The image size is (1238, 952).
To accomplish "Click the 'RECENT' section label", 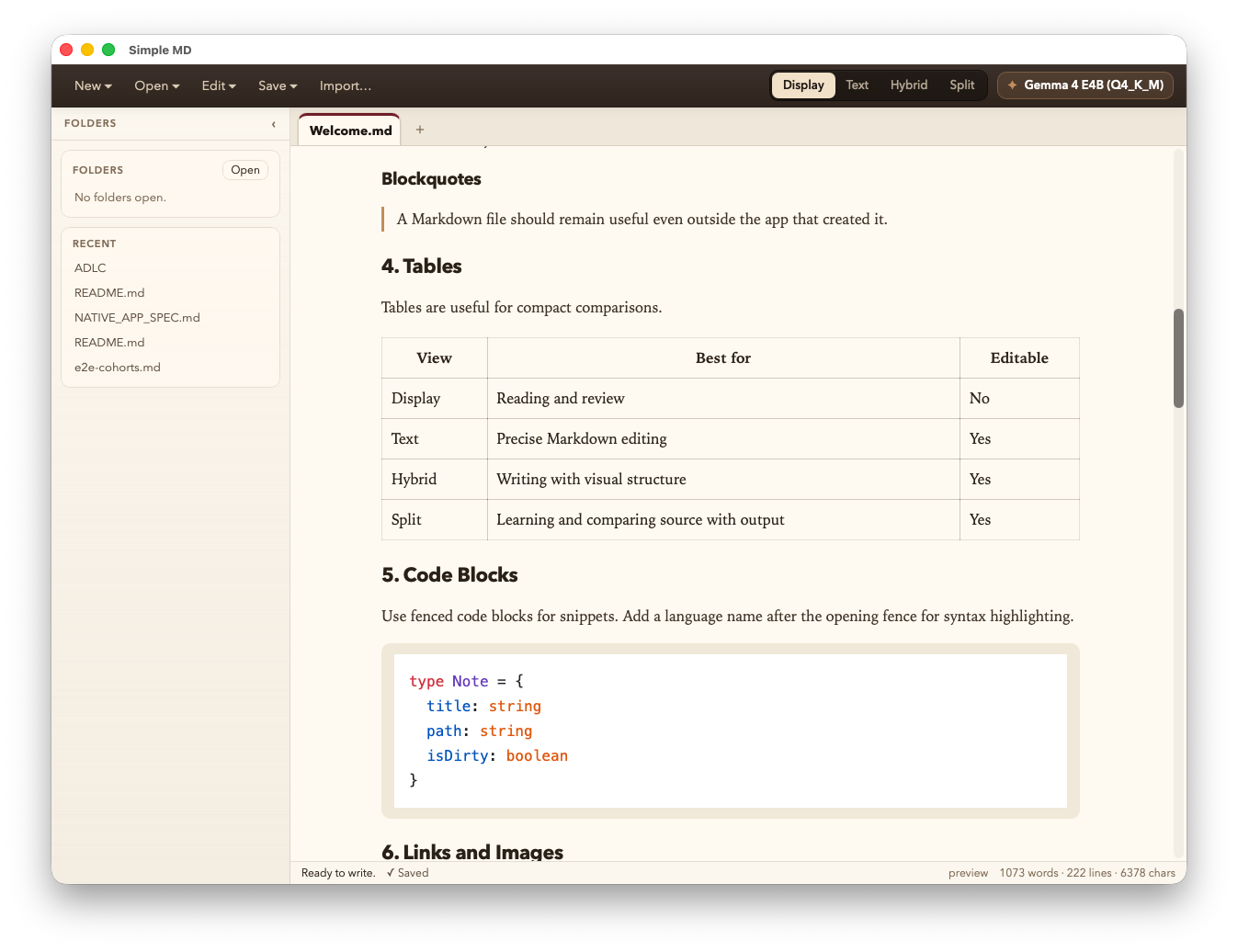I will coord(95,244).
